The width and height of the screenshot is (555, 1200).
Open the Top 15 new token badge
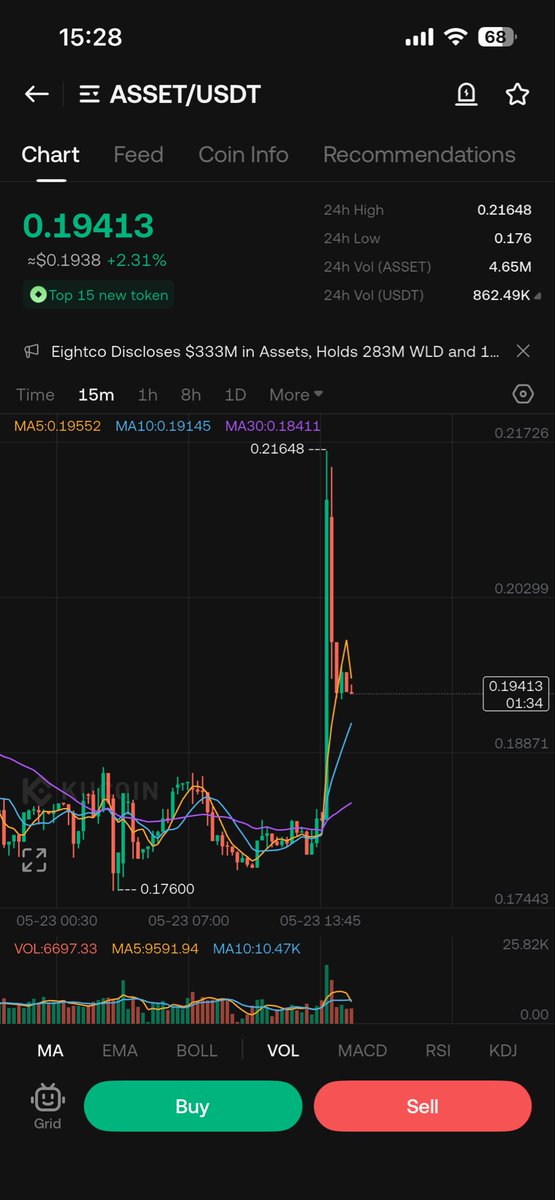coord(99,295)
